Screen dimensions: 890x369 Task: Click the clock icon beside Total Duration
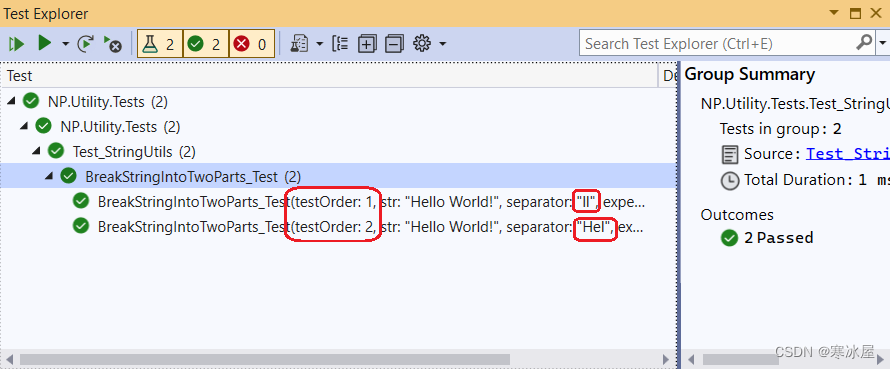(730, 181)
